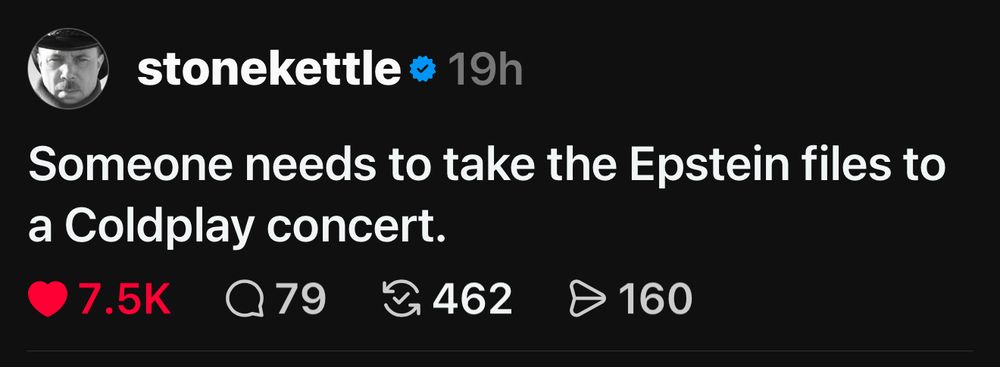Unlike the post via the red heart icon

48,299
